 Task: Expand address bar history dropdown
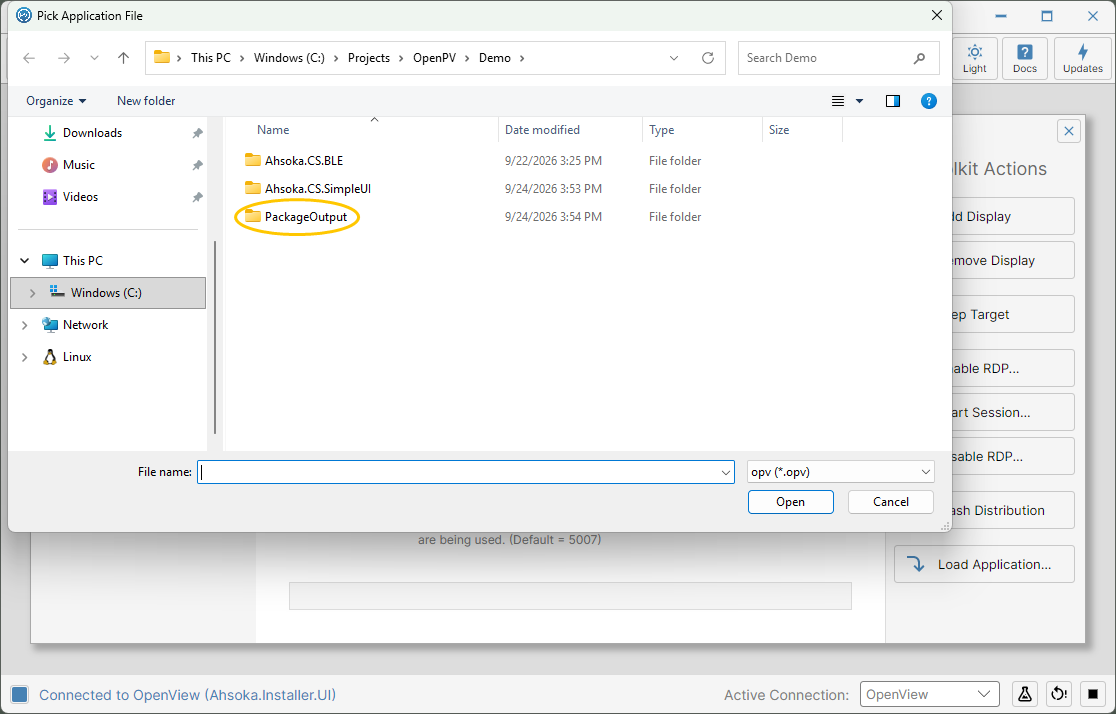tap(674, 58)
